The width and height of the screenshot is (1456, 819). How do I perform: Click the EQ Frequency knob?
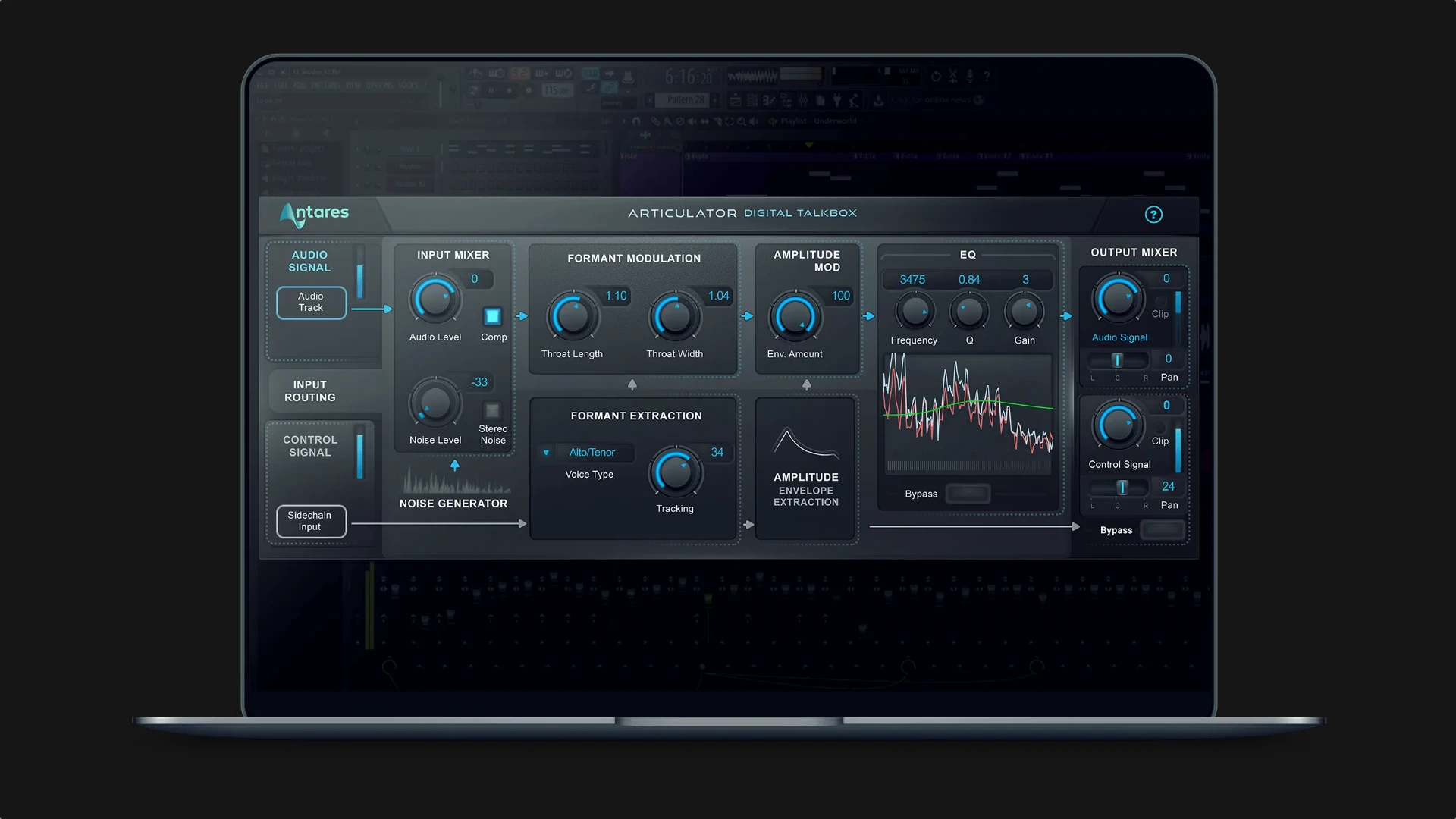pyautogui.click(x=915, y=311)
